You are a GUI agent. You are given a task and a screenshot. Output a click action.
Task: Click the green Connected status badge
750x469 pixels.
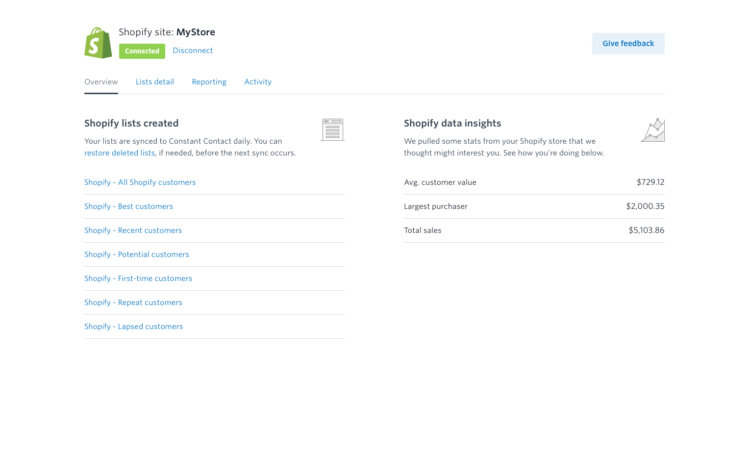tap(142, 51)
